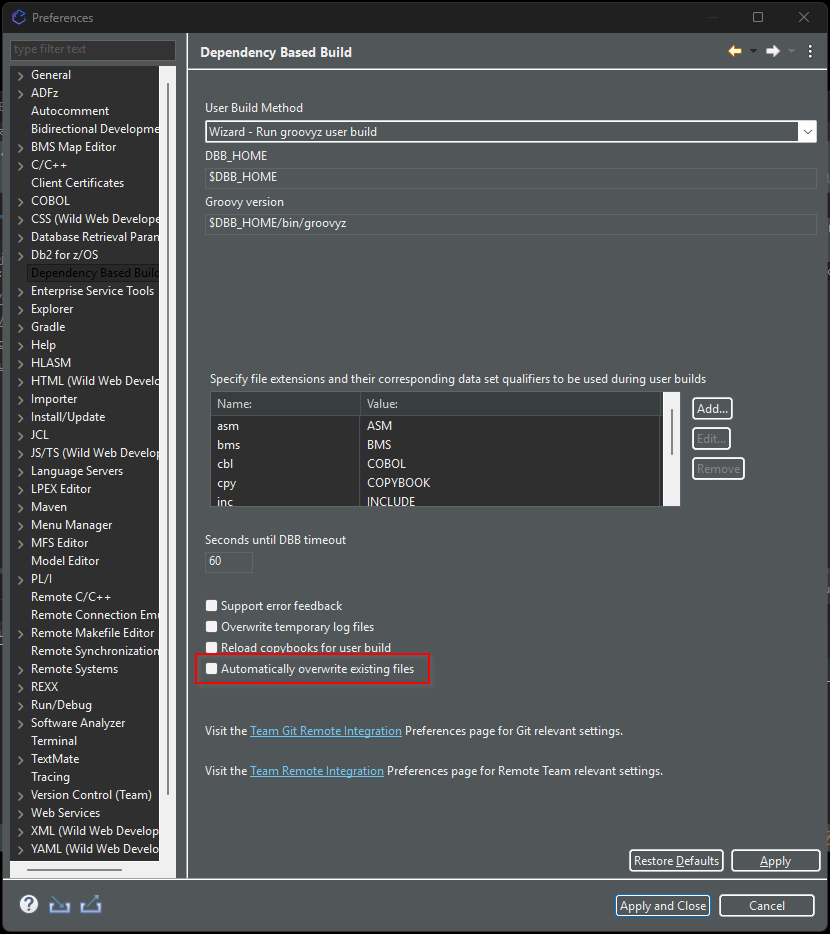The width and height of the screenshot is (830, 934).
Task: Open the Team Remote Integration link
Action: (x=316, y=771)
